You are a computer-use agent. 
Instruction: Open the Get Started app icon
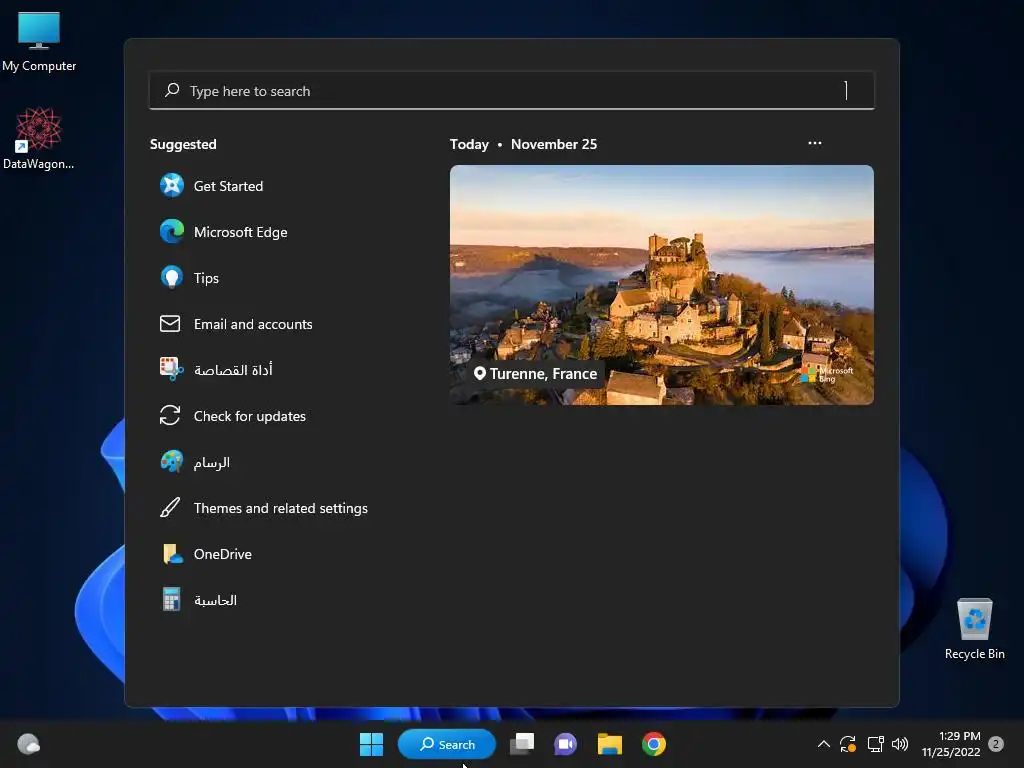click(x=172, y=185)
